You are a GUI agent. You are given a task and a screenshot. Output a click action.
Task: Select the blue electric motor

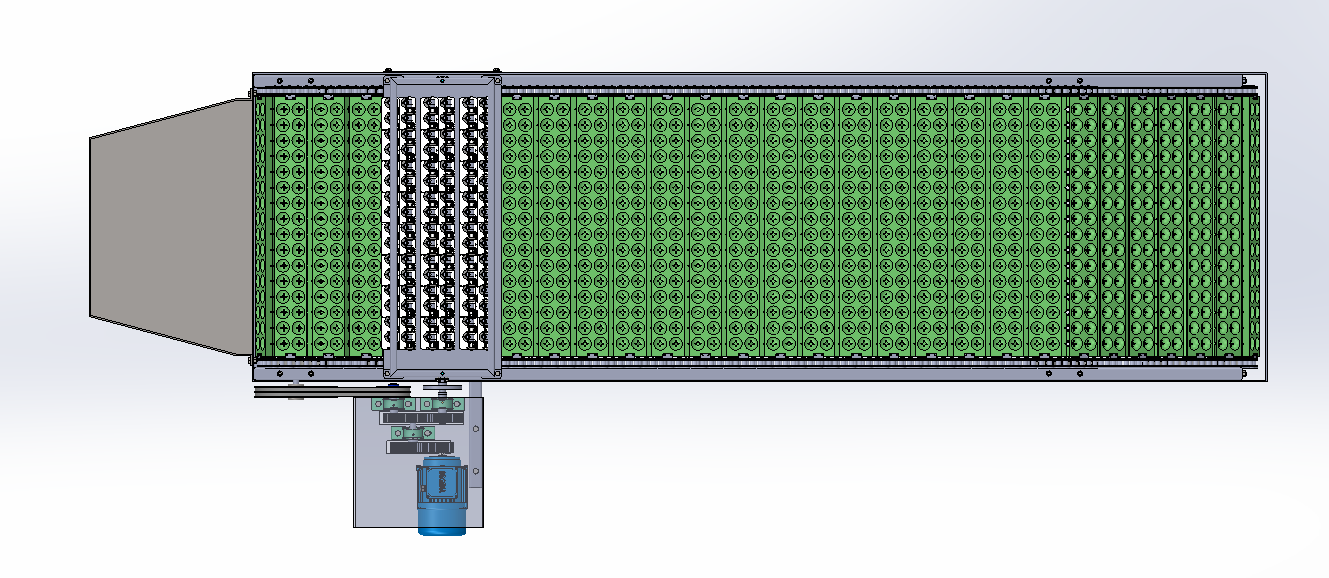pyautogui.click(x=440, y=496)
